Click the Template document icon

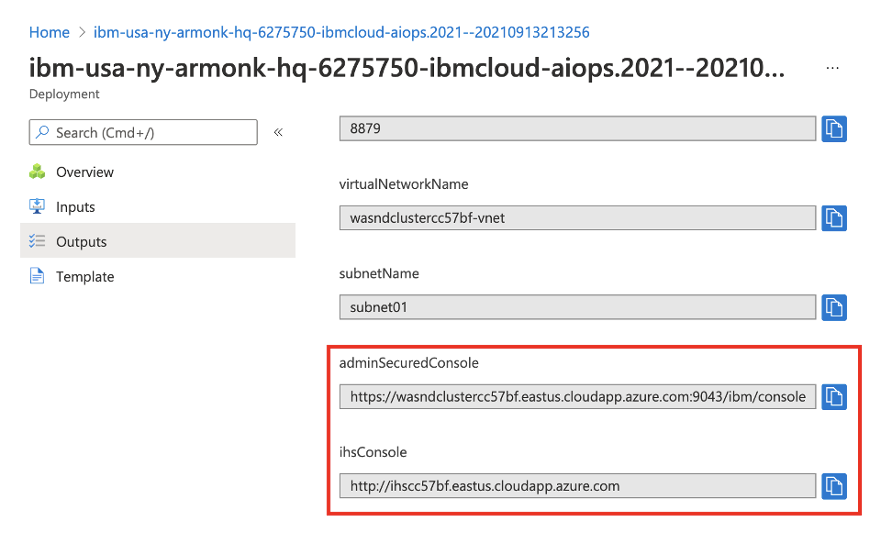37,276
